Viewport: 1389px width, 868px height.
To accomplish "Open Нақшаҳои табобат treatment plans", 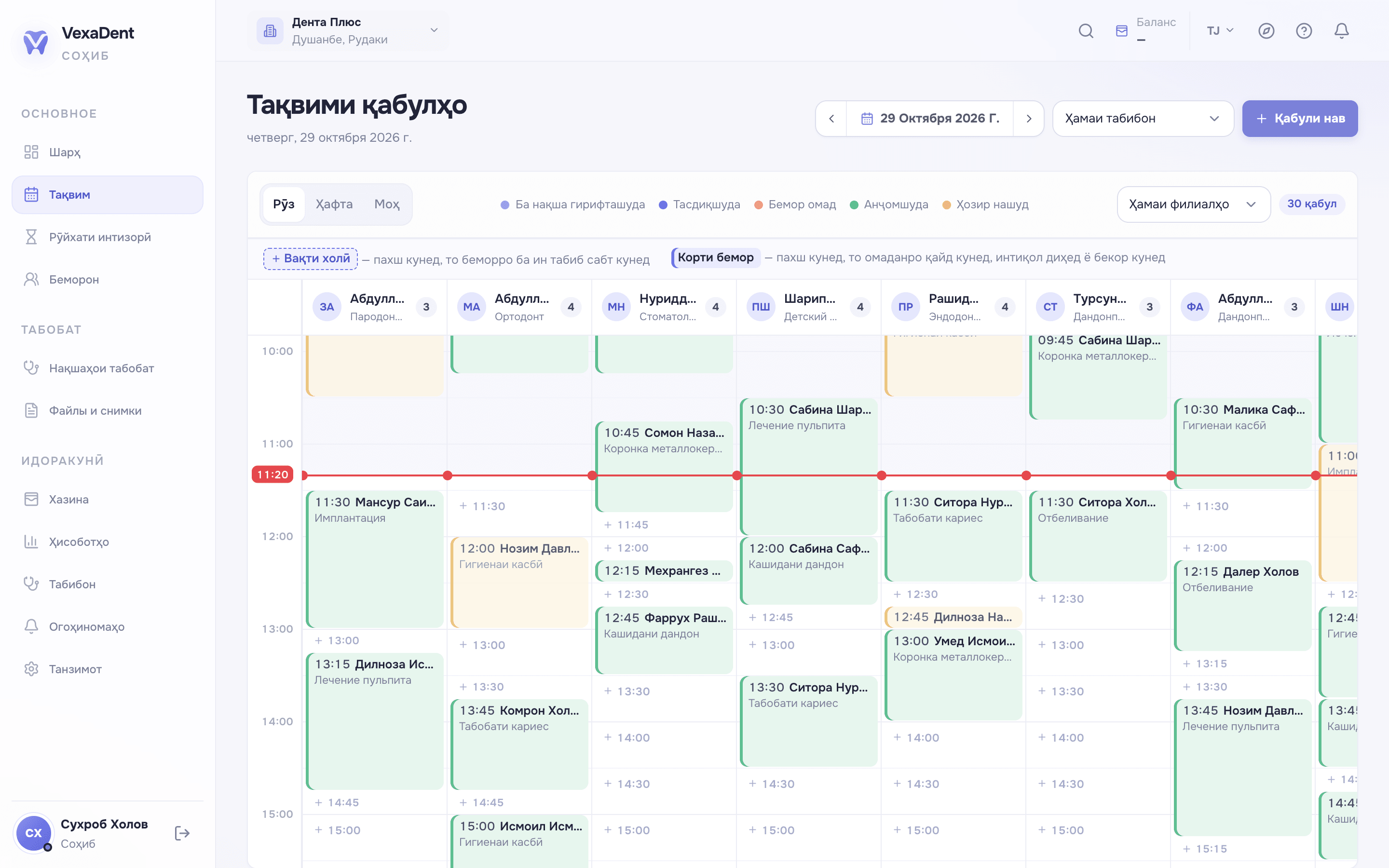I will tap(108, 368).
